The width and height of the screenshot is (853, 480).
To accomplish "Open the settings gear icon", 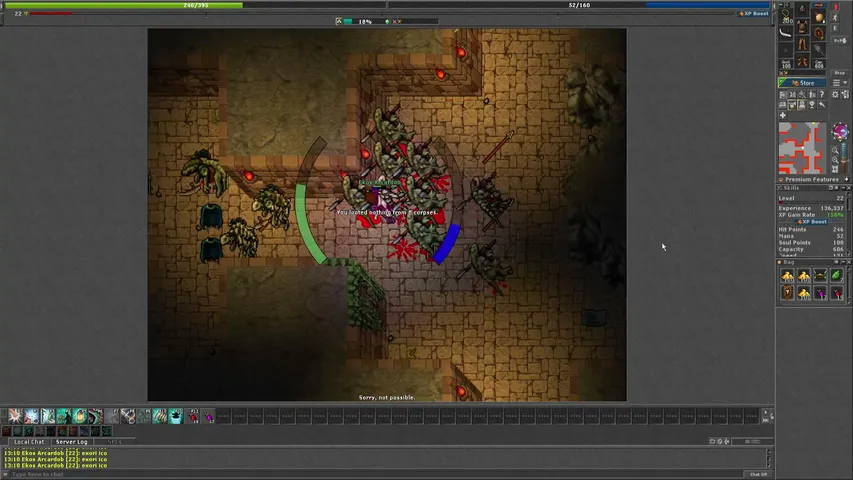I will click(836, 94).
